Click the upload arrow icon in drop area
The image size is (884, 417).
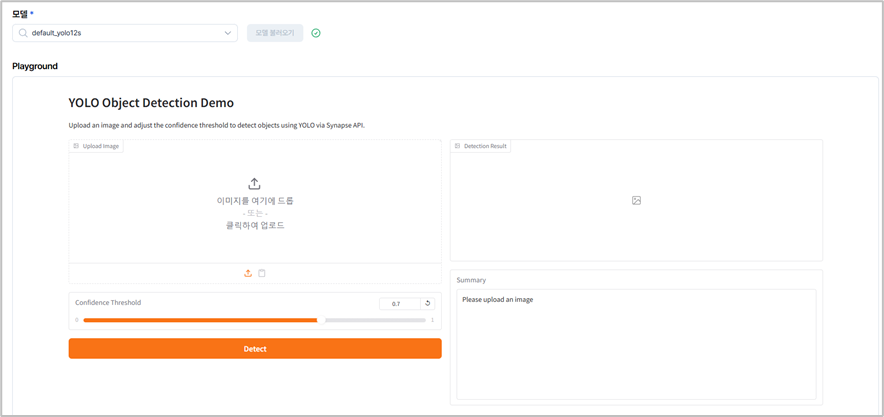[254, 184]
